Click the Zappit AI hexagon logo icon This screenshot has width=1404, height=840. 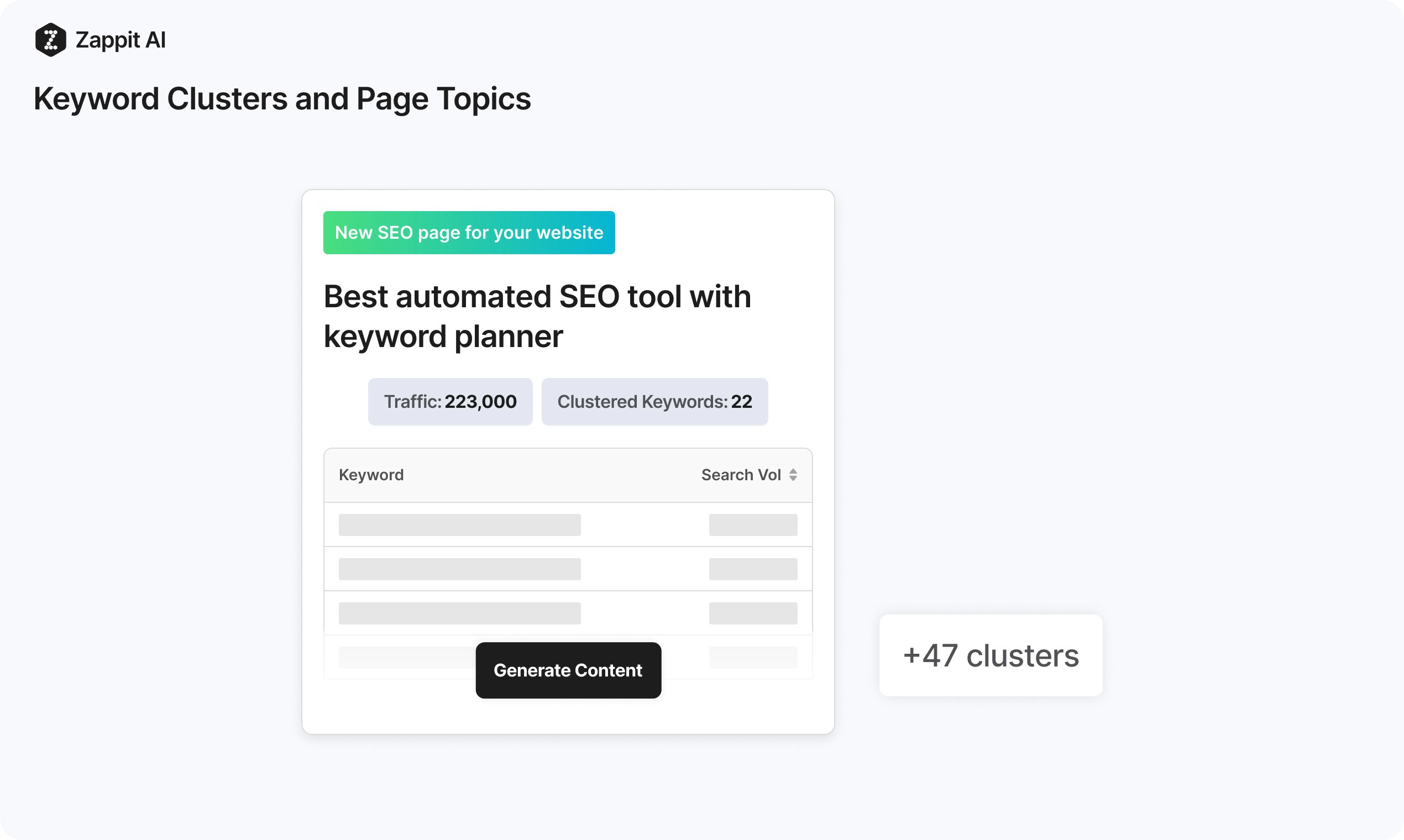pyautogui.click(x=50, y=40)
